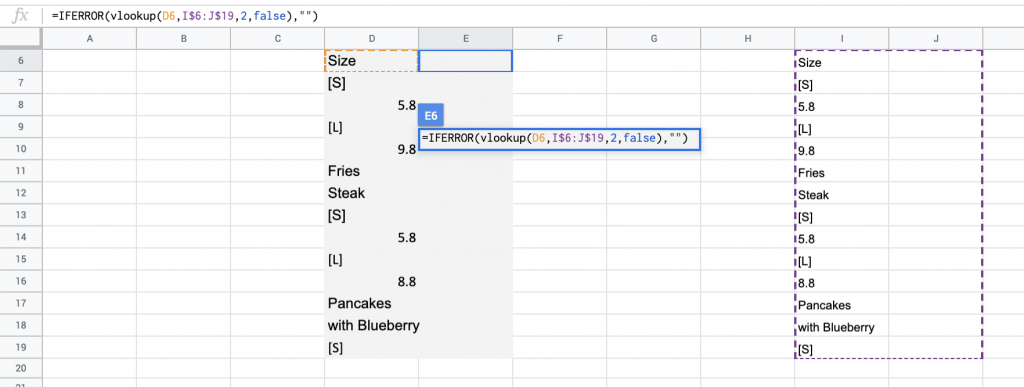This screenshot has width=1024, height=387.
Task: Click the fx function icon
Action: [21, 16]
